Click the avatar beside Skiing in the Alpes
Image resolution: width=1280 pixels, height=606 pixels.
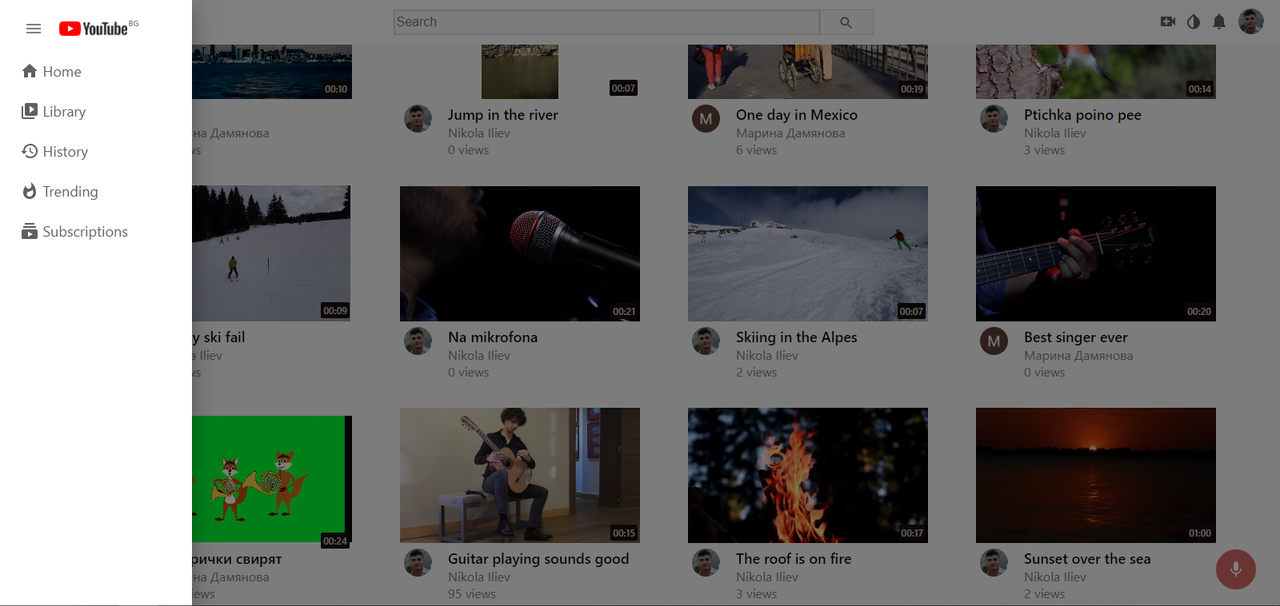coord(706,341)
